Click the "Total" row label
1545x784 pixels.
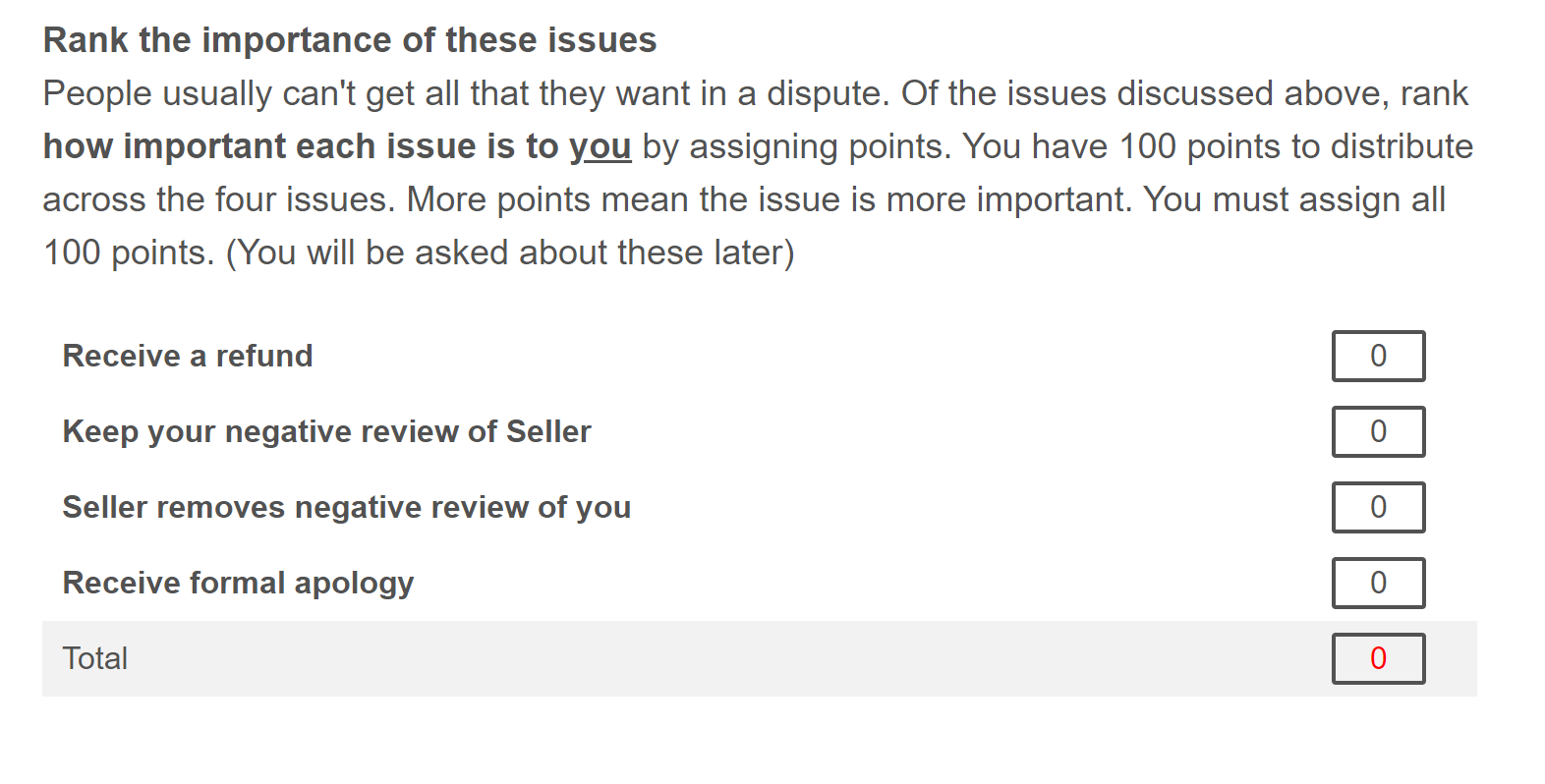[x=95, y=658]
